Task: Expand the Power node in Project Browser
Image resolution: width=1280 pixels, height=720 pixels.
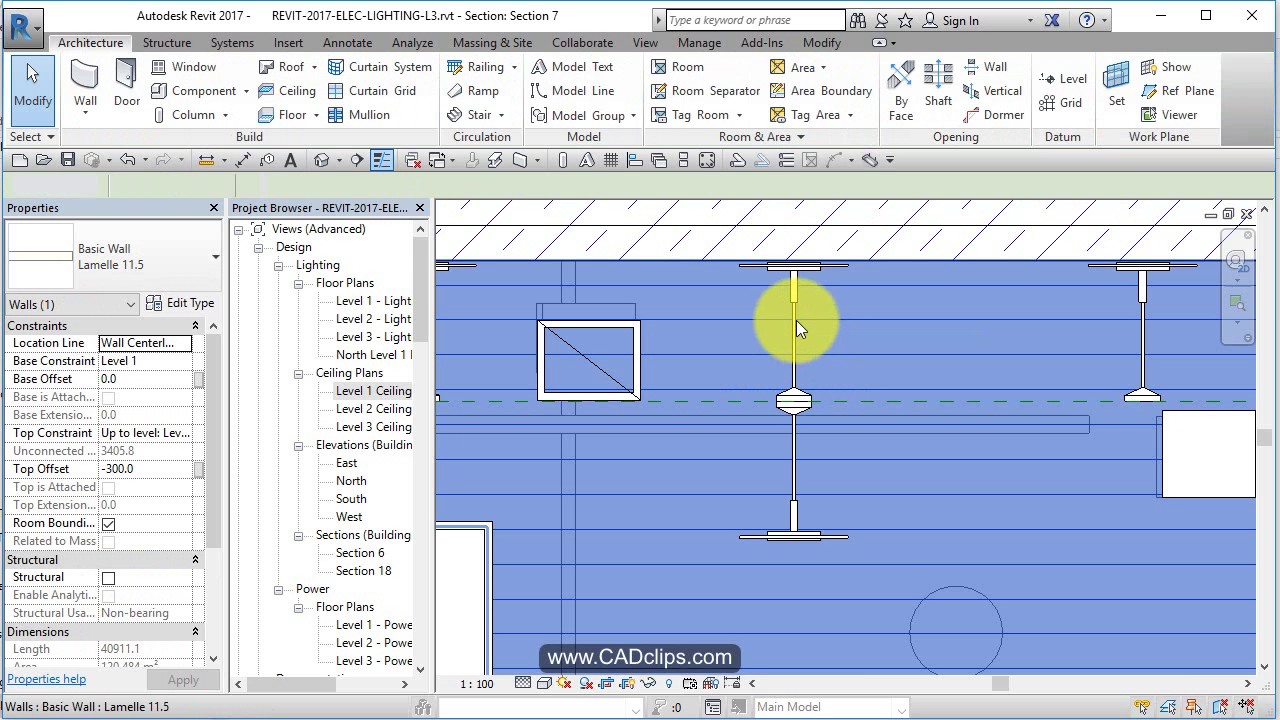Action: point(278,589)
